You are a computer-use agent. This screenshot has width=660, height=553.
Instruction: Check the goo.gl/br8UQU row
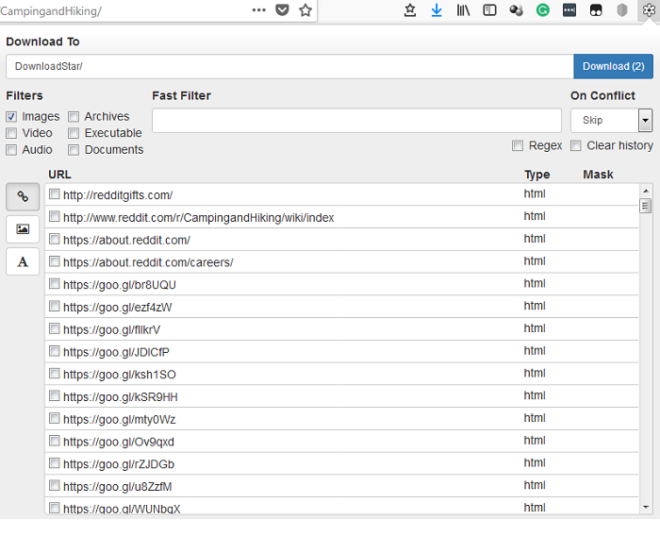(54, 283)
